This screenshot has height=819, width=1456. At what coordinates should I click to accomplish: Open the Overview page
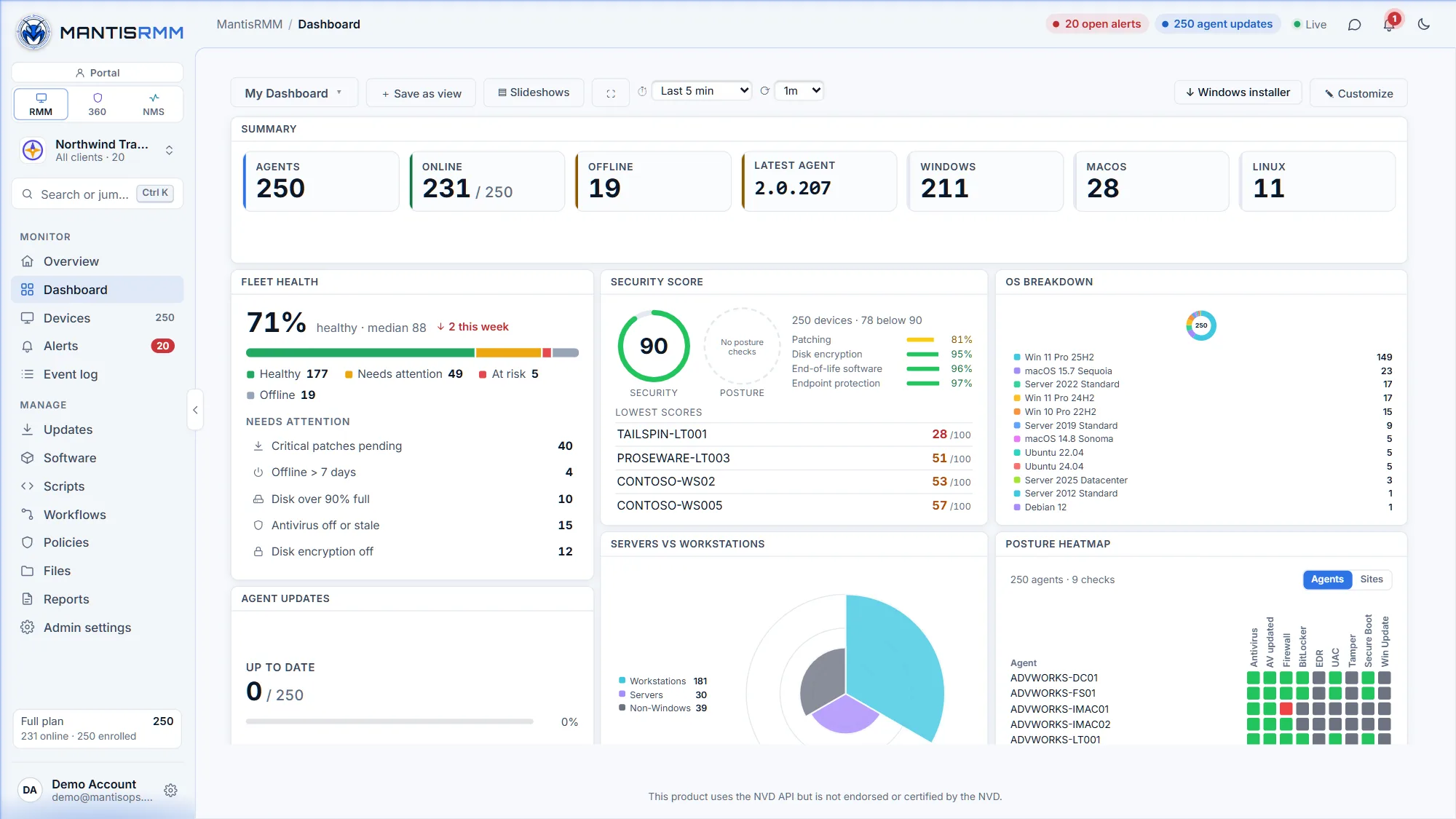tap(98, 261)
